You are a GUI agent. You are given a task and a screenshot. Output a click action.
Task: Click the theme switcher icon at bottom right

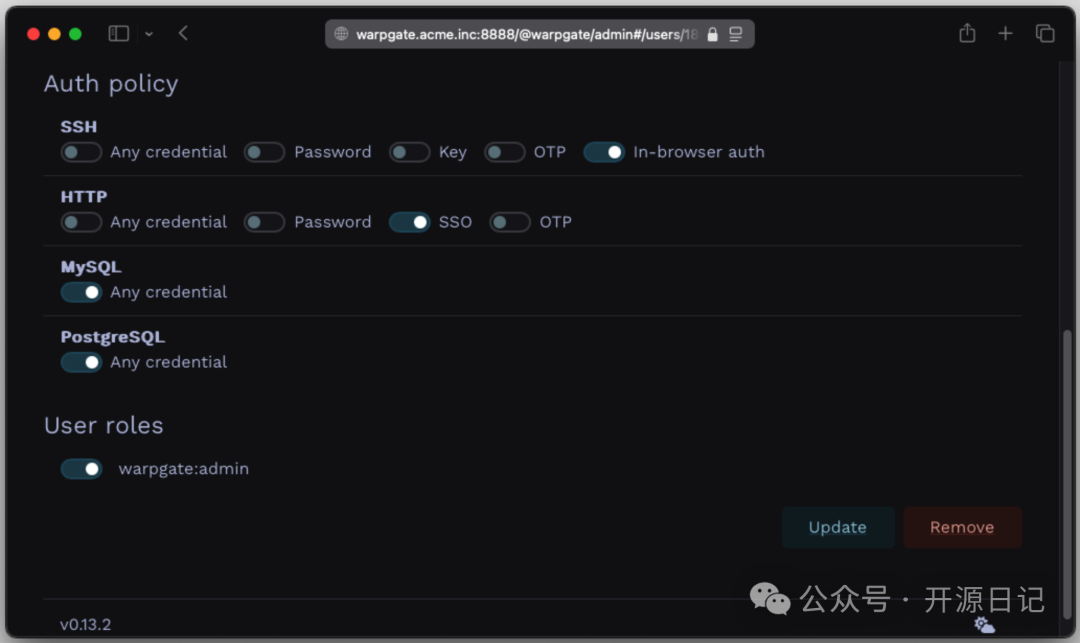pyautogui.click(x=984, y=625)
